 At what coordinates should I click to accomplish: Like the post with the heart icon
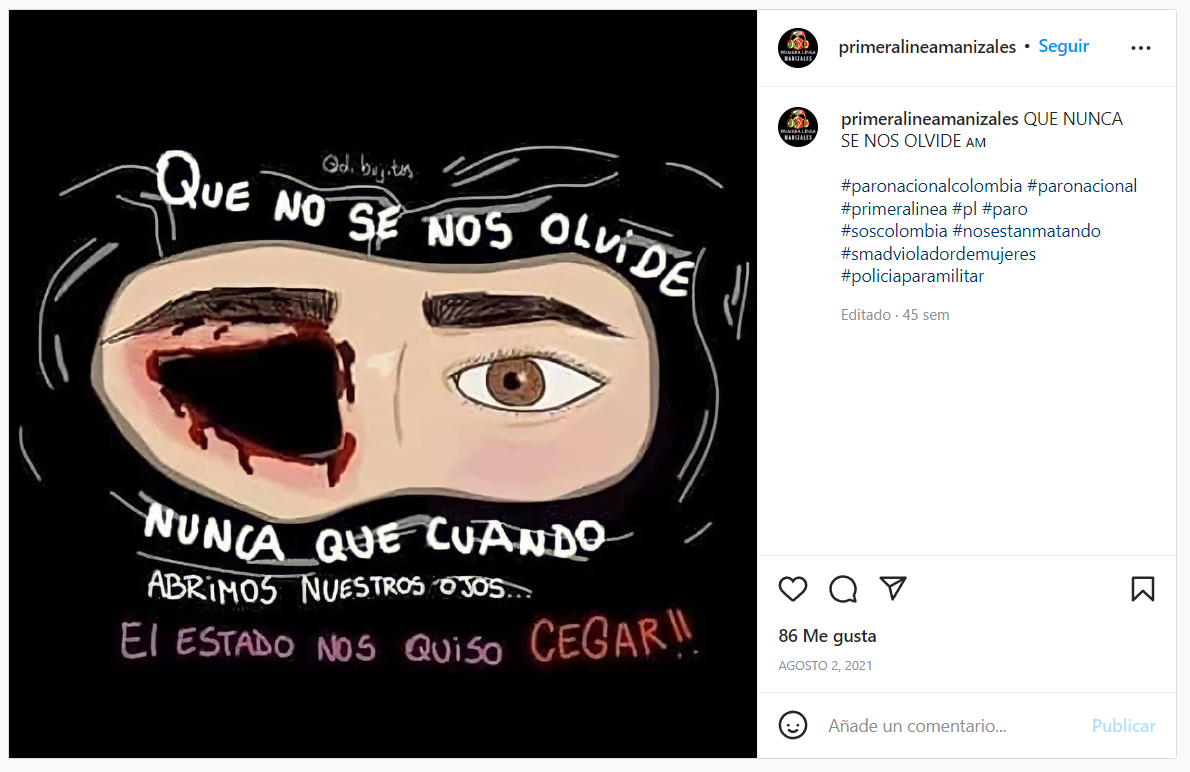click(x=792, y=589)
